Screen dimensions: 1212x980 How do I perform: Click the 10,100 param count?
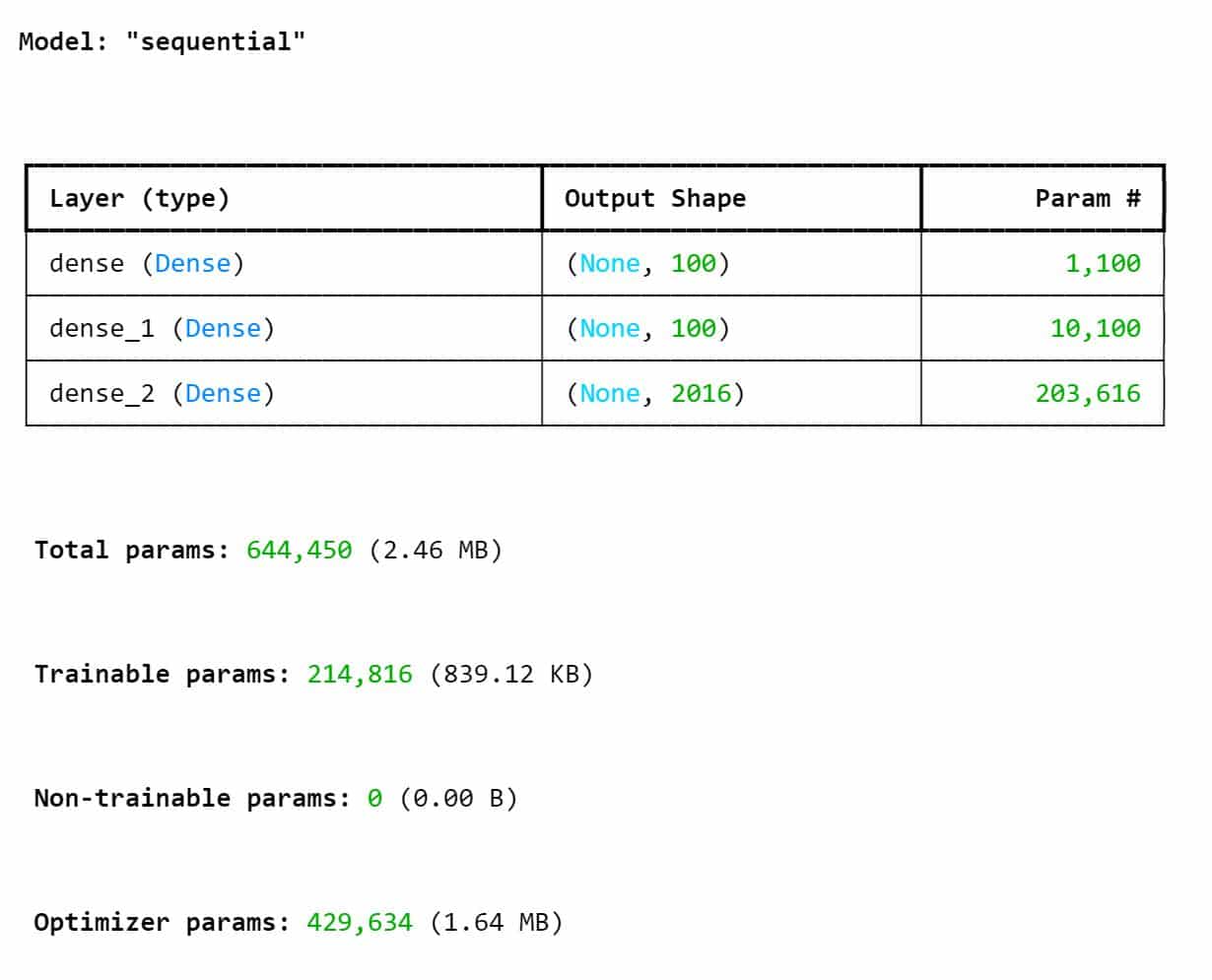(1095, 329)
